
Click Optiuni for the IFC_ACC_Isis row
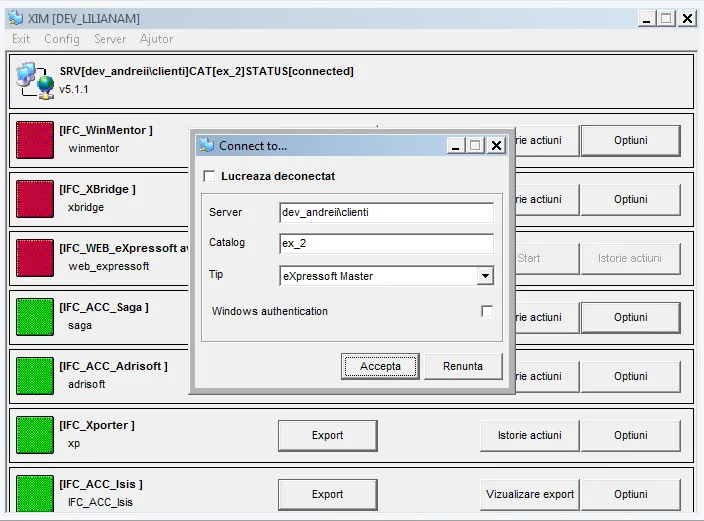point(631,494)
